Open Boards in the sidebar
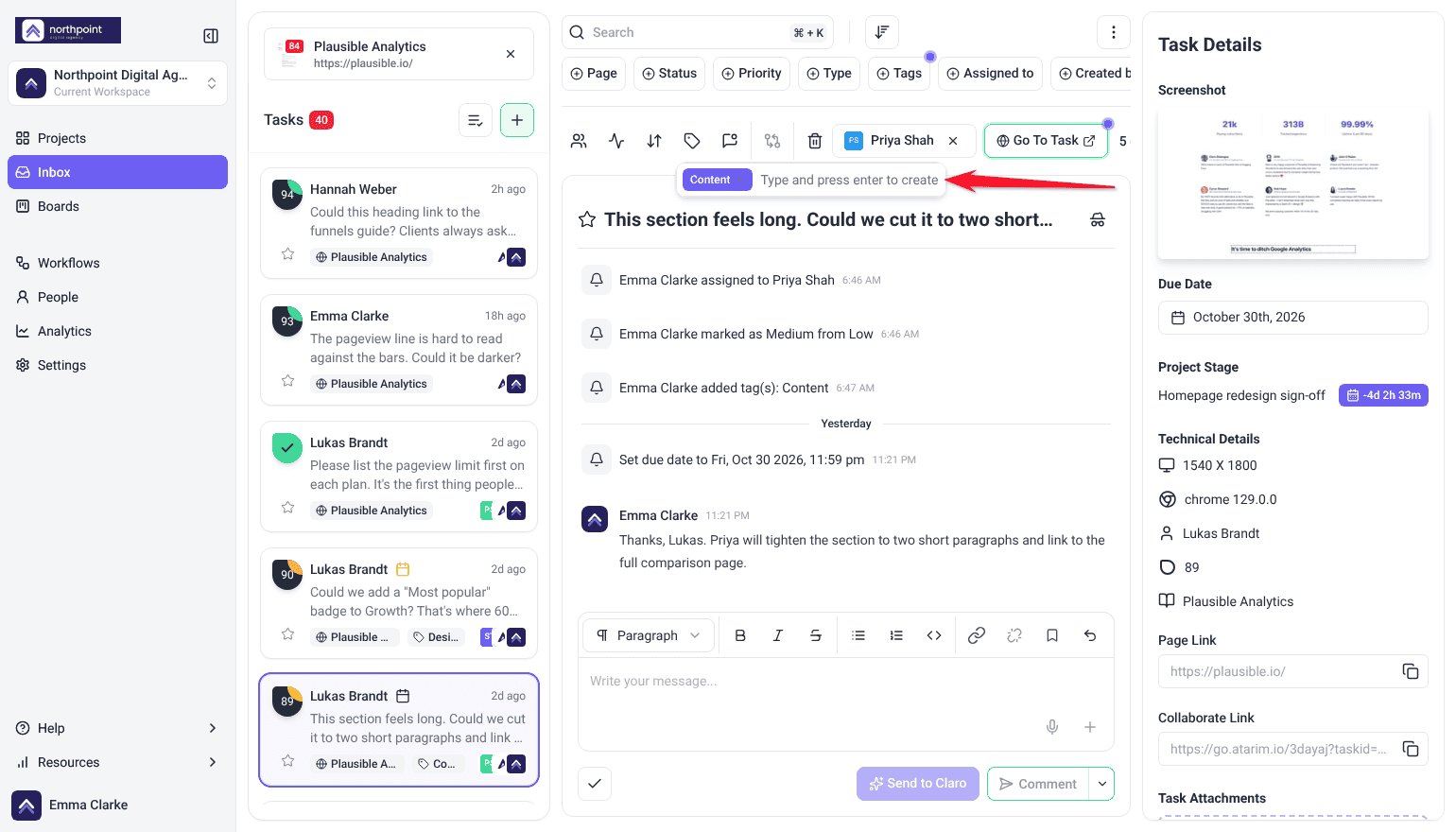 (x=117, y=206)
